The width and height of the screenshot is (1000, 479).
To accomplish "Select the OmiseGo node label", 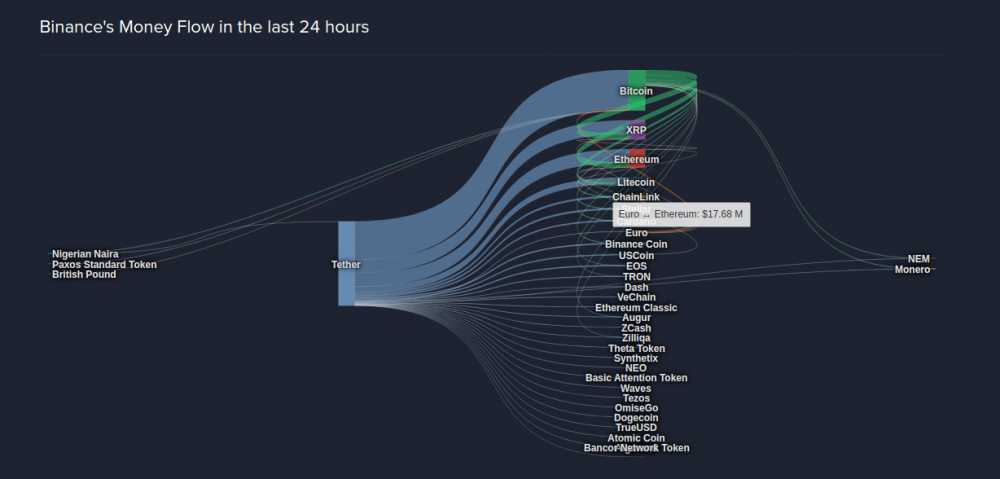I will [x=636, y=408].
